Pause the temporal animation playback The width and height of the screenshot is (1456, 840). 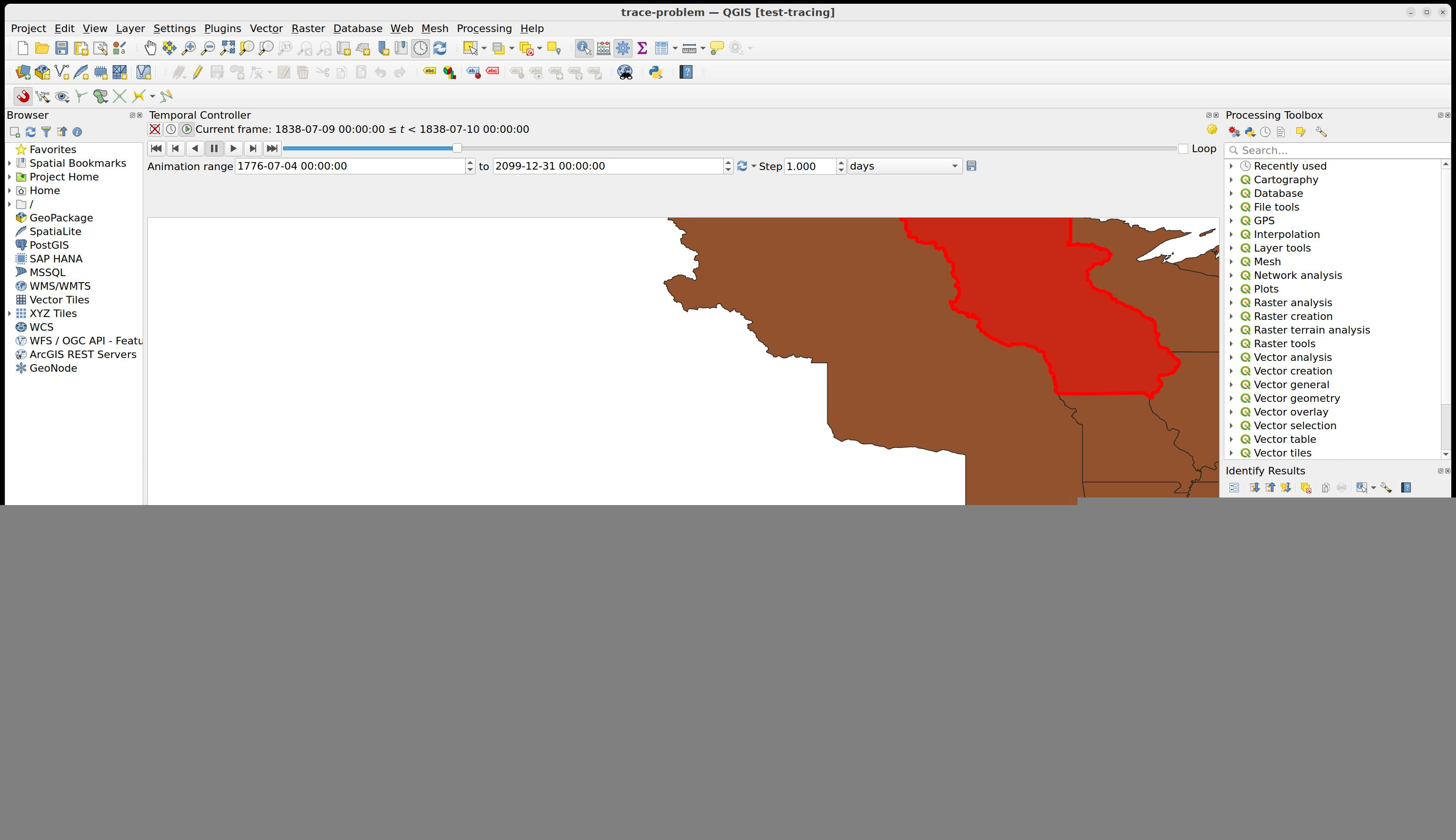click(x=214, y=148)
